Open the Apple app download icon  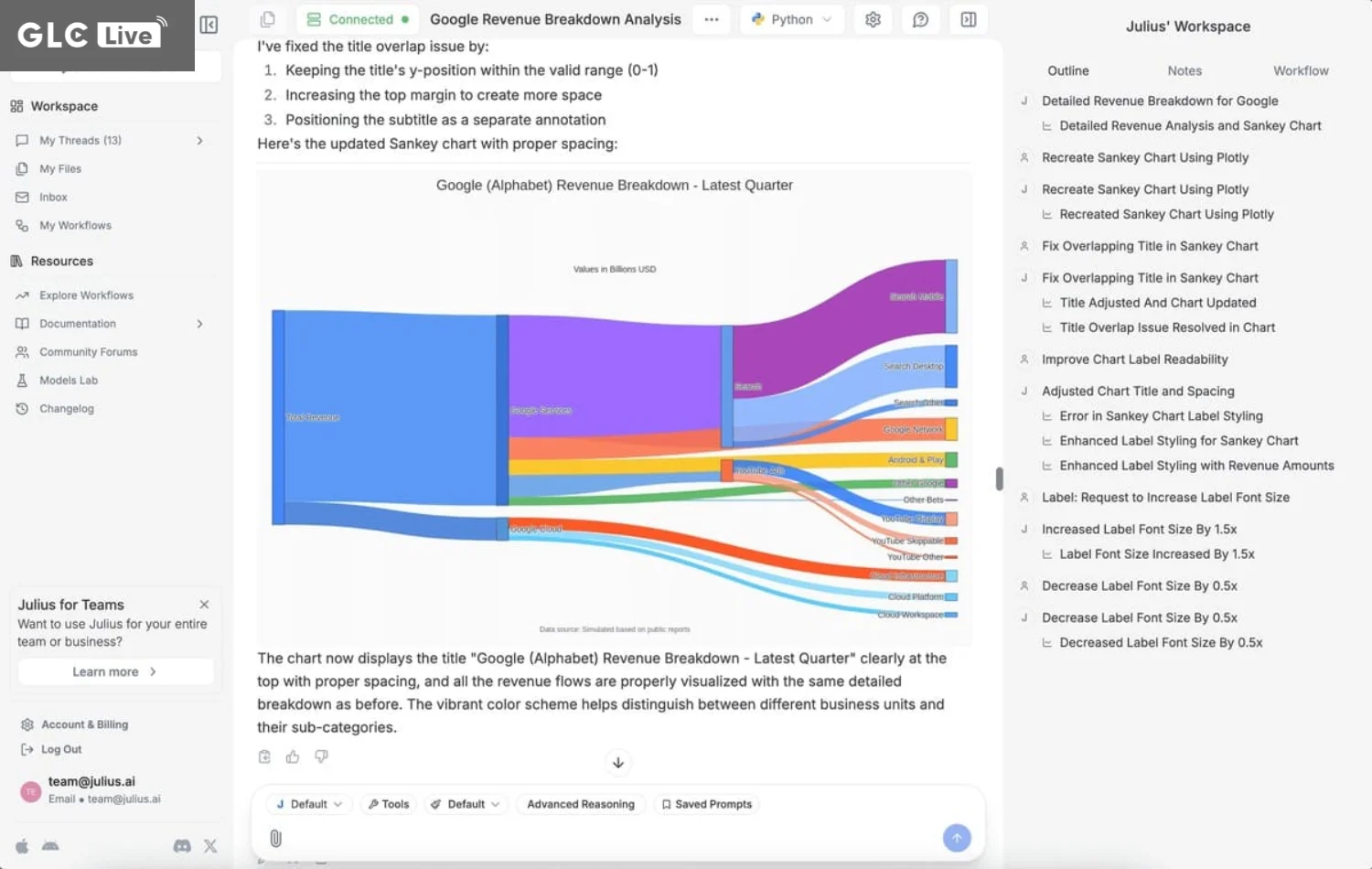(22, 846)
